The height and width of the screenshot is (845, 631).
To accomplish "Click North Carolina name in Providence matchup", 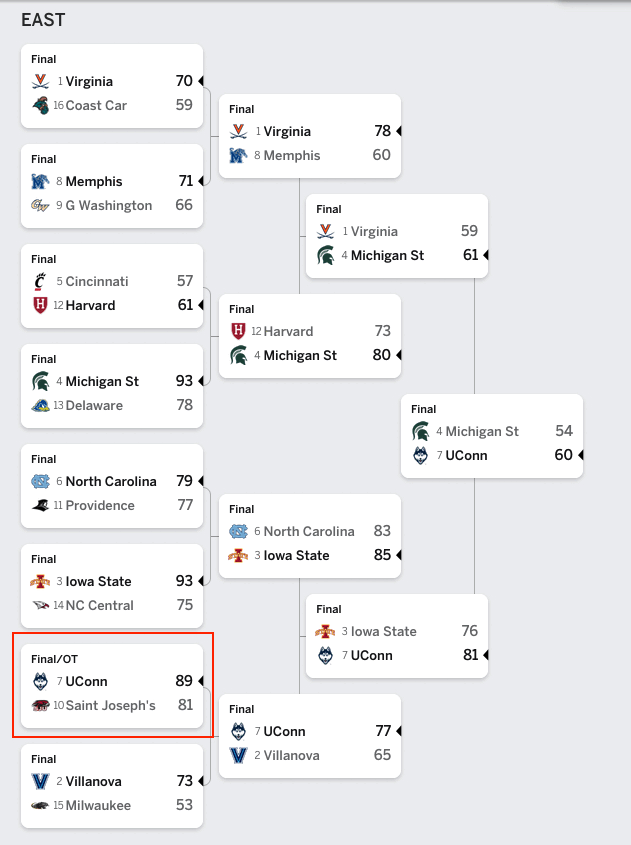I will [111, 481].
